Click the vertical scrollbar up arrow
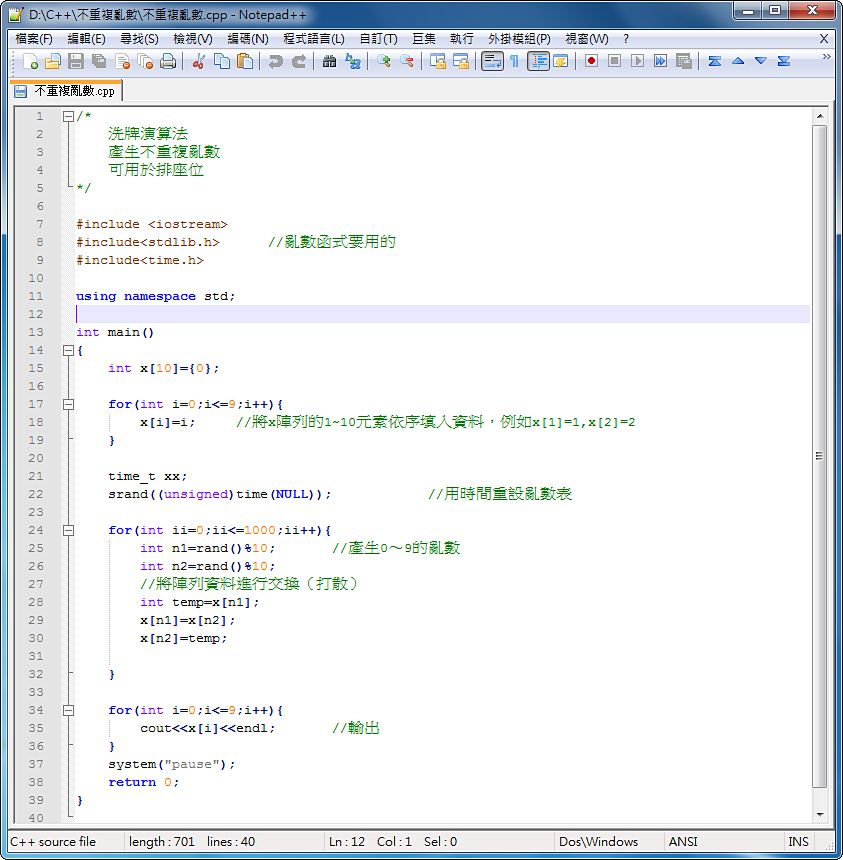Image resolution: width=843 pixels, height=860 pixels. click(819, 116)
